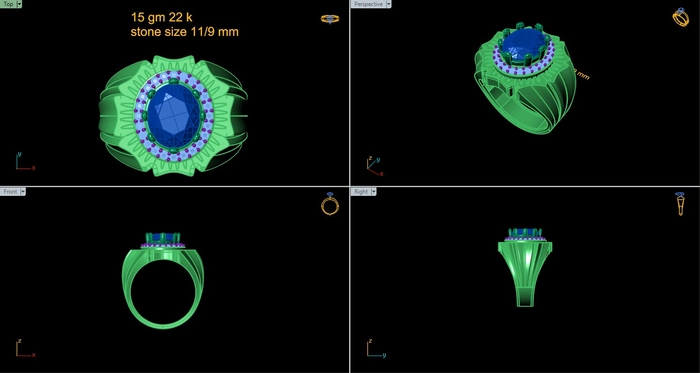Click the front-facing ring icon in Front viewport

[330, 204]
